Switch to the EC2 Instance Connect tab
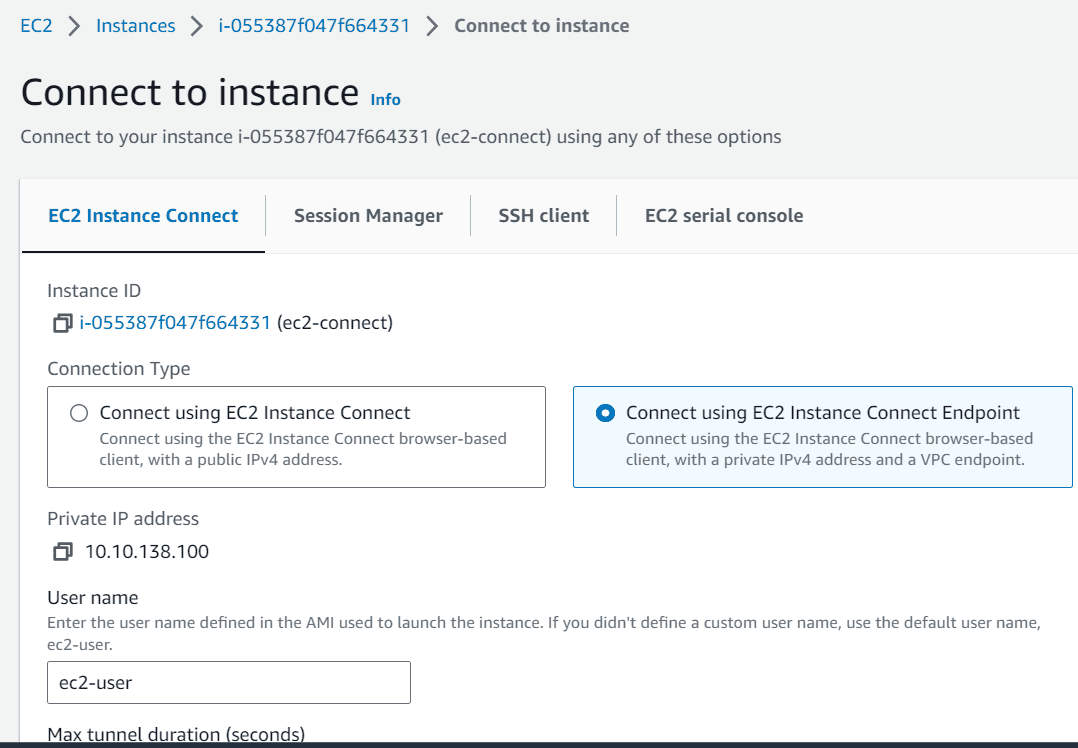The height and width of the screenshot is (748, 1078). 143,216
